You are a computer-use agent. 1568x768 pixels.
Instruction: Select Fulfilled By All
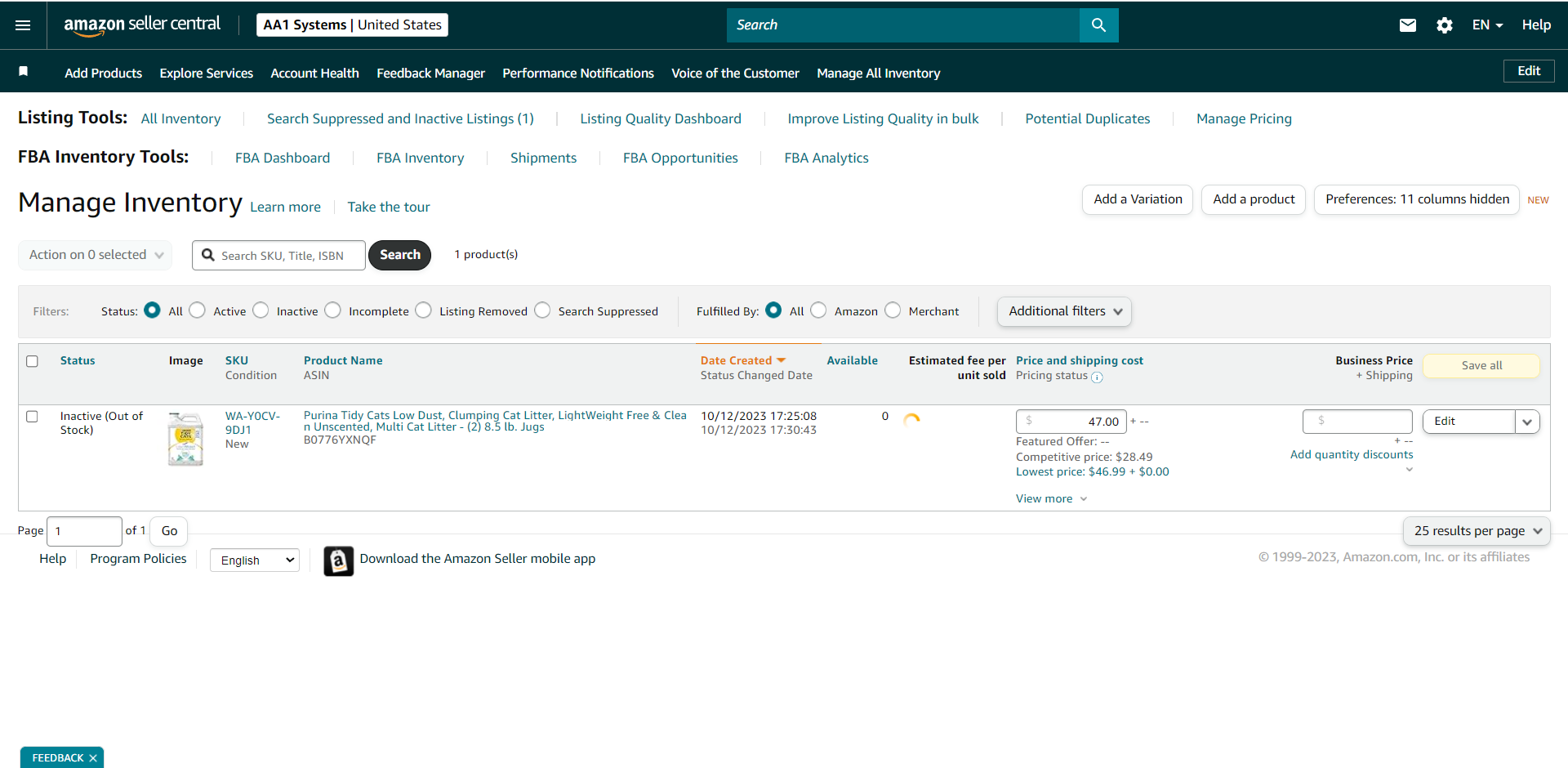(x=773, y=310)
